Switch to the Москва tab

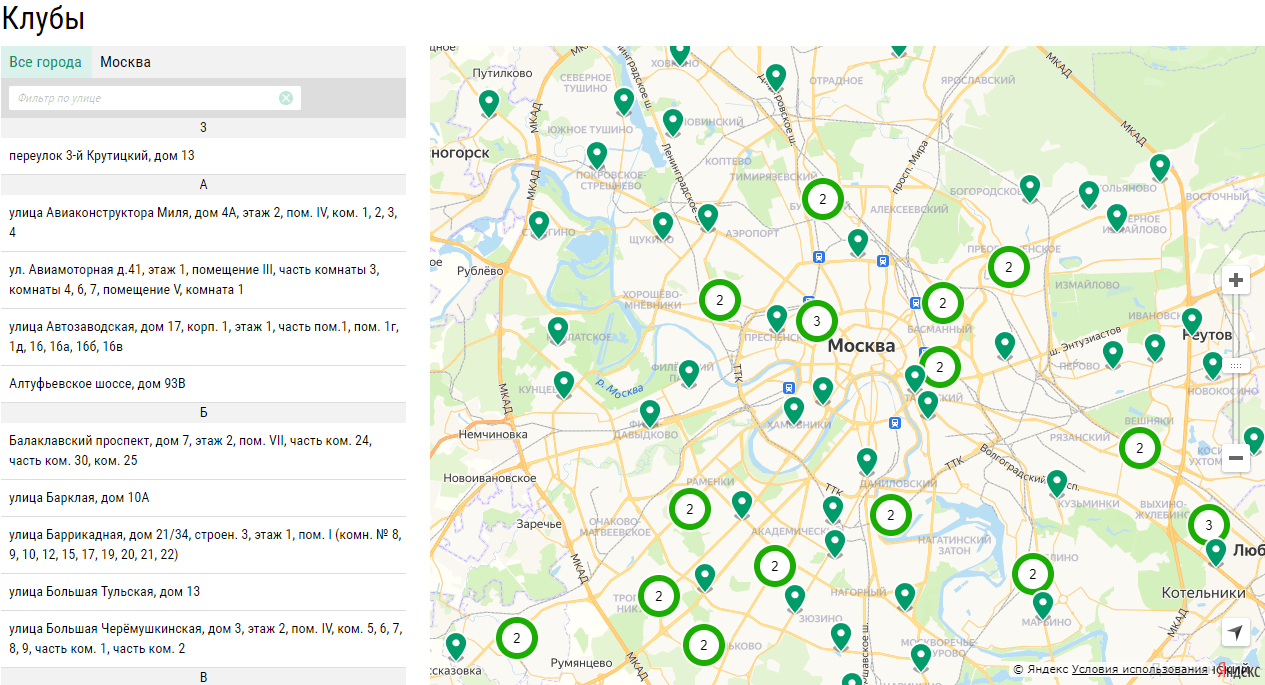coord(126,62)
